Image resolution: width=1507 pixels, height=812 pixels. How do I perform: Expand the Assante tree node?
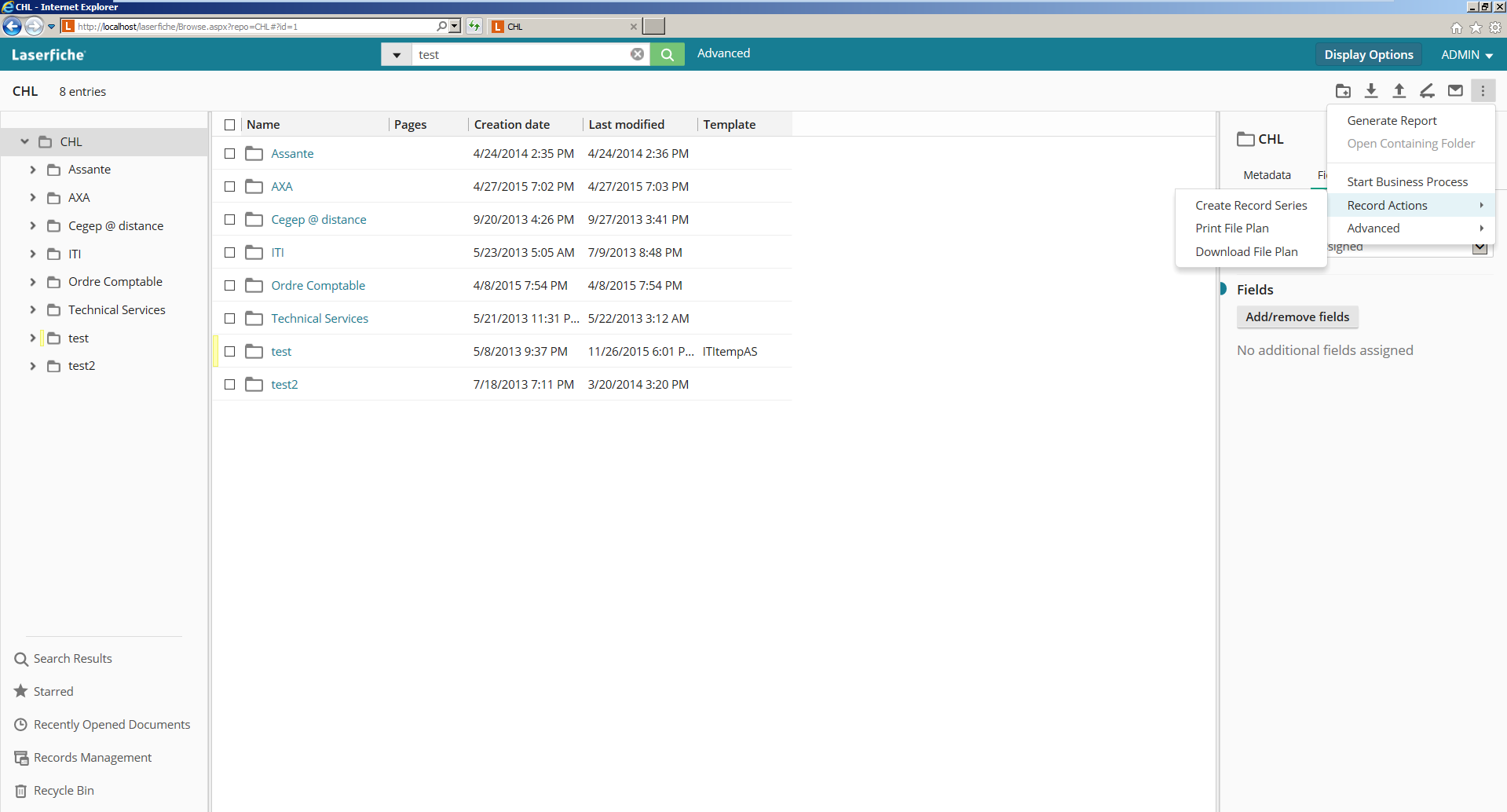[x=32, y=170]
